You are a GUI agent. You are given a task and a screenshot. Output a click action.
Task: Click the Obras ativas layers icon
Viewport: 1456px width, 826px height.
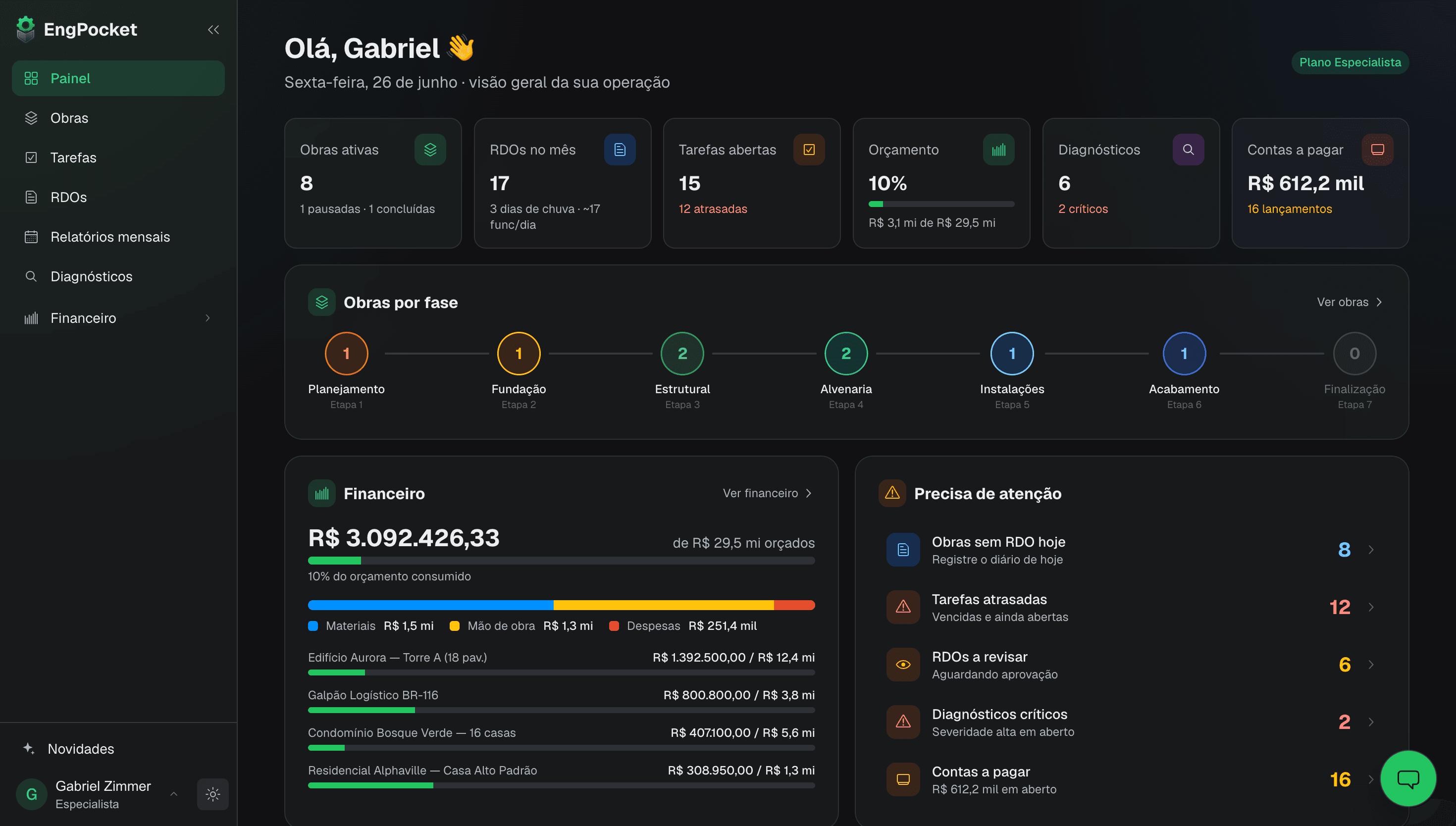click(x=430, y=150)
